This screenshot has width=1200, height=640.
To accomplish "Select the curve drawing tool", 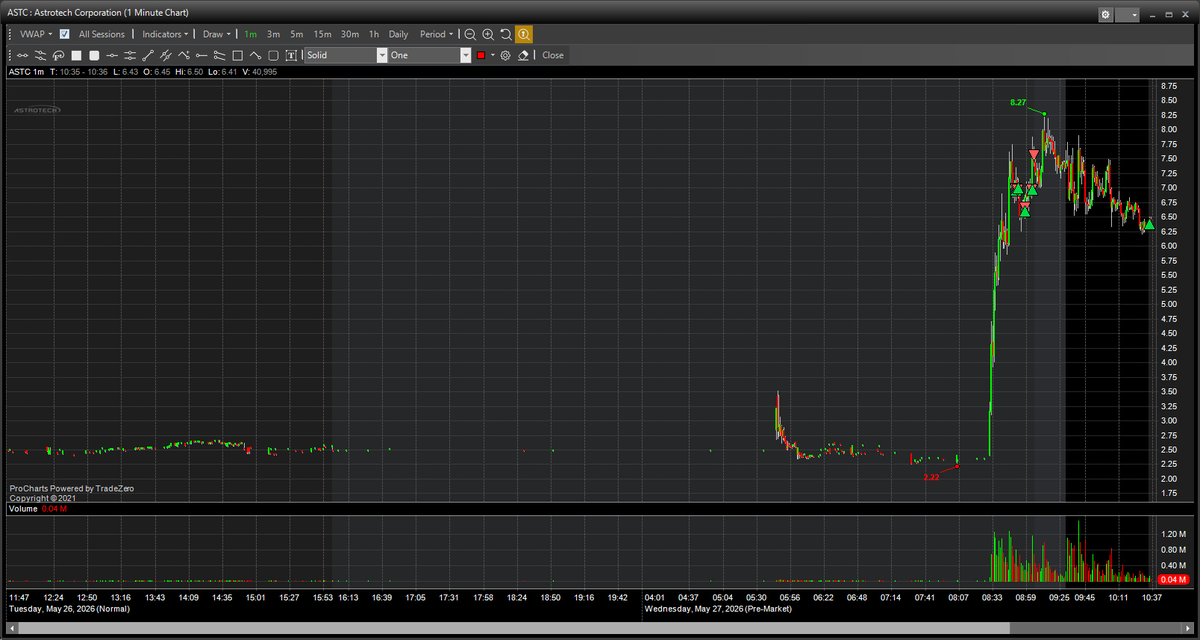I will tap(255, 55).
